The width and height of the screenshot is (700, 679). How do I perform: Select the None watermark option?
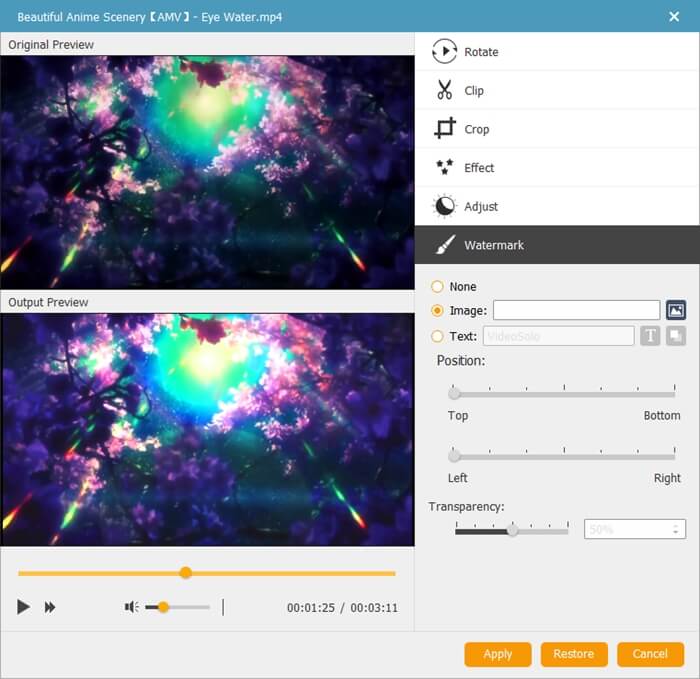(x=437, y=287)
